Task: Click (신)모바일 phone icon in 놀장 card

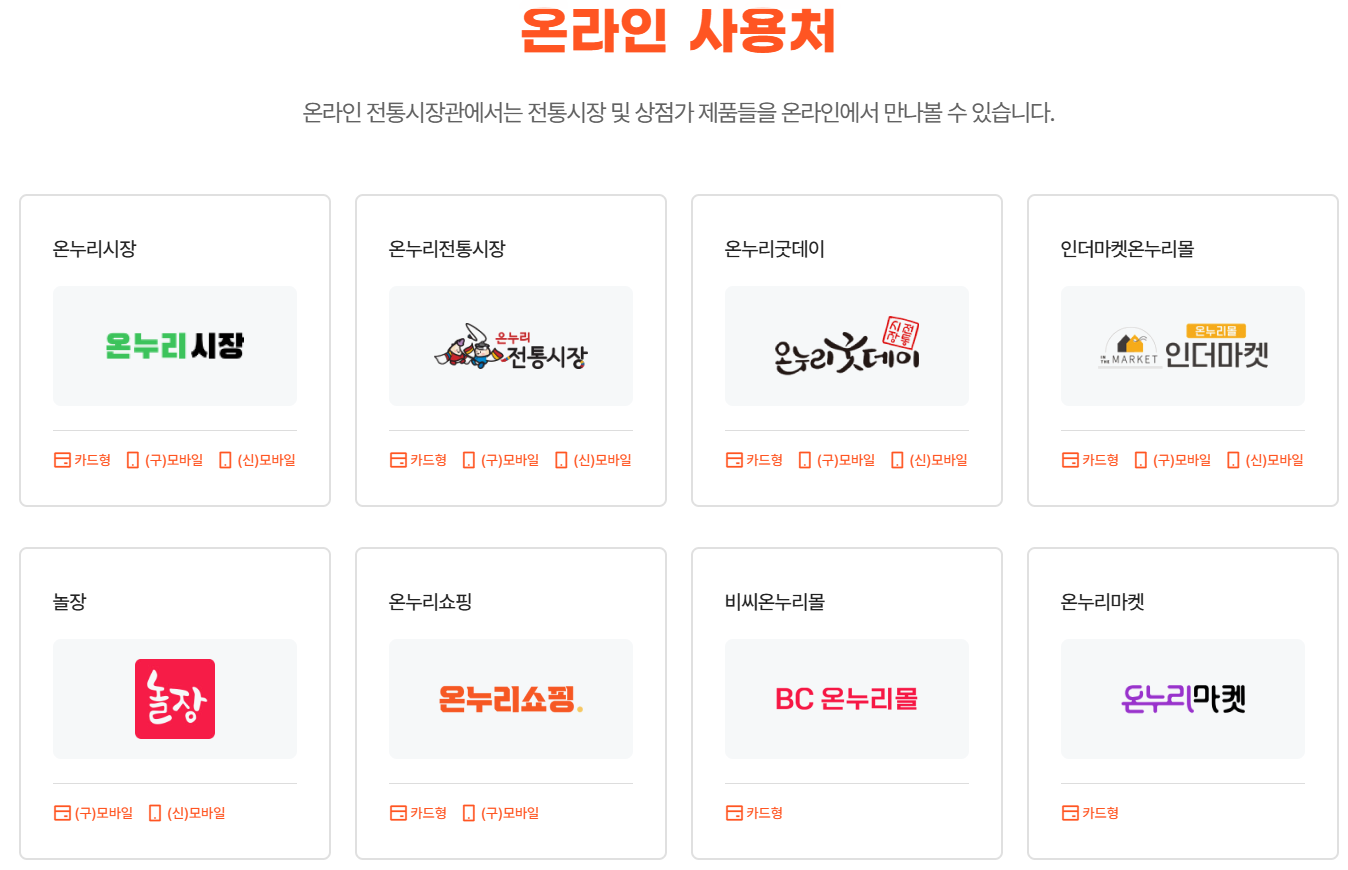Action: [x=155, y=813]
